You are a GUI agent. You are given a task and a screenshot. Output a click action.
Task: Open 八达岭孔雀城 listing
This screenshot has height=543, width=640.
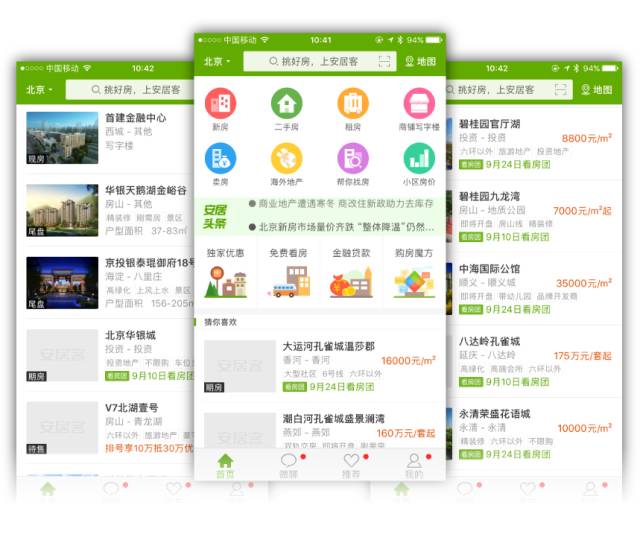coord(534,361)
